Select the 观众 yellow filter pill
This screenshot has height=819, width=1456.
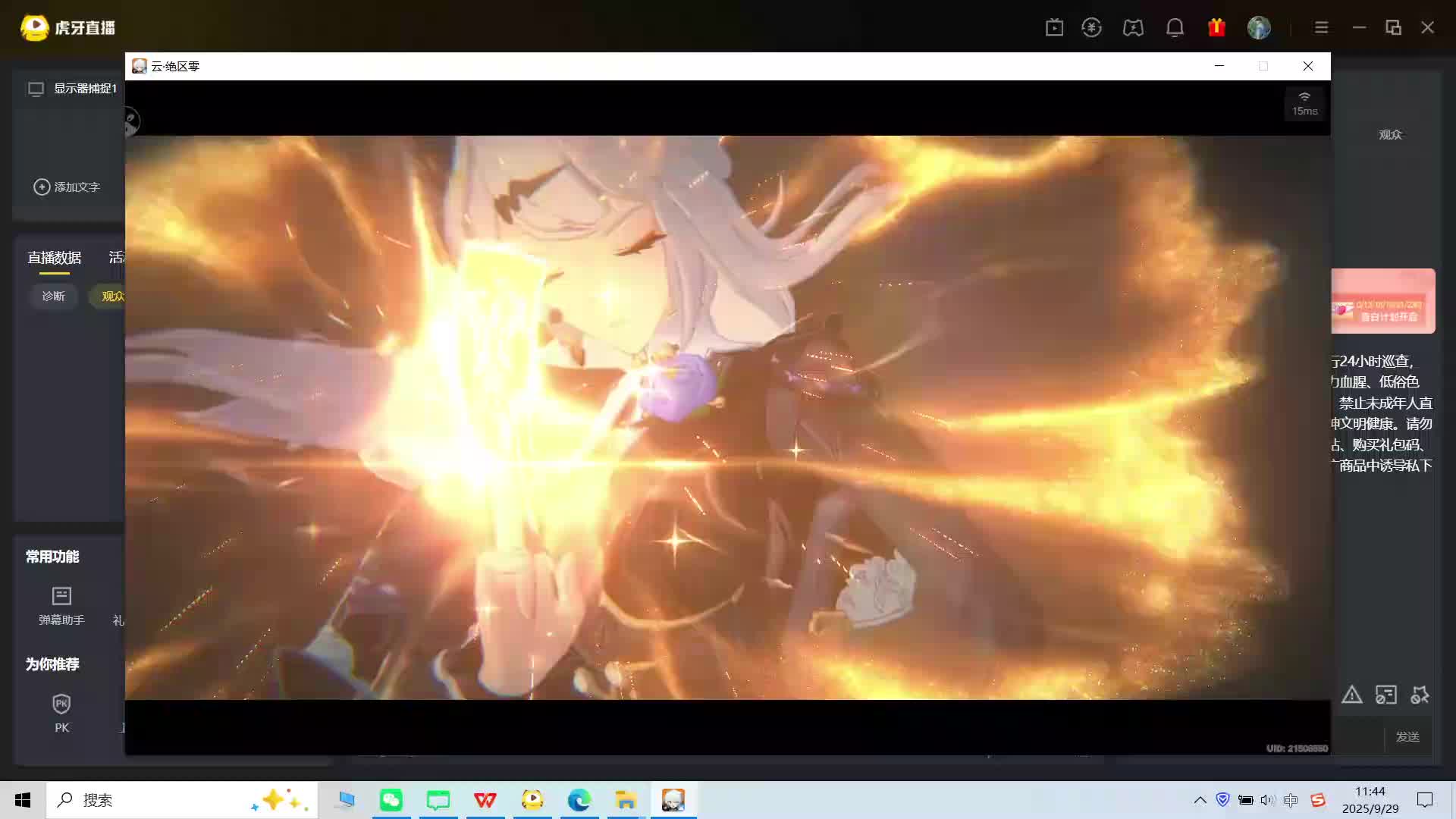coord(112,296)
